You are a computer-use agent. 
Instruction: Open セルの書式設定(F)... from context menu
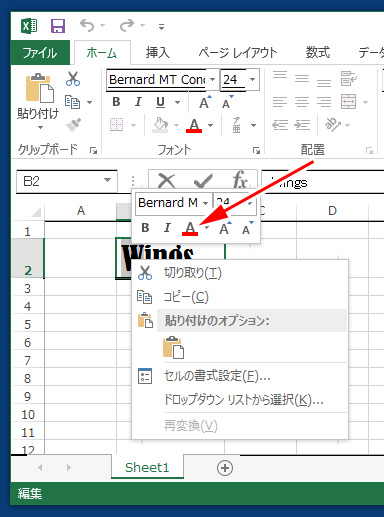pos(240,376)
